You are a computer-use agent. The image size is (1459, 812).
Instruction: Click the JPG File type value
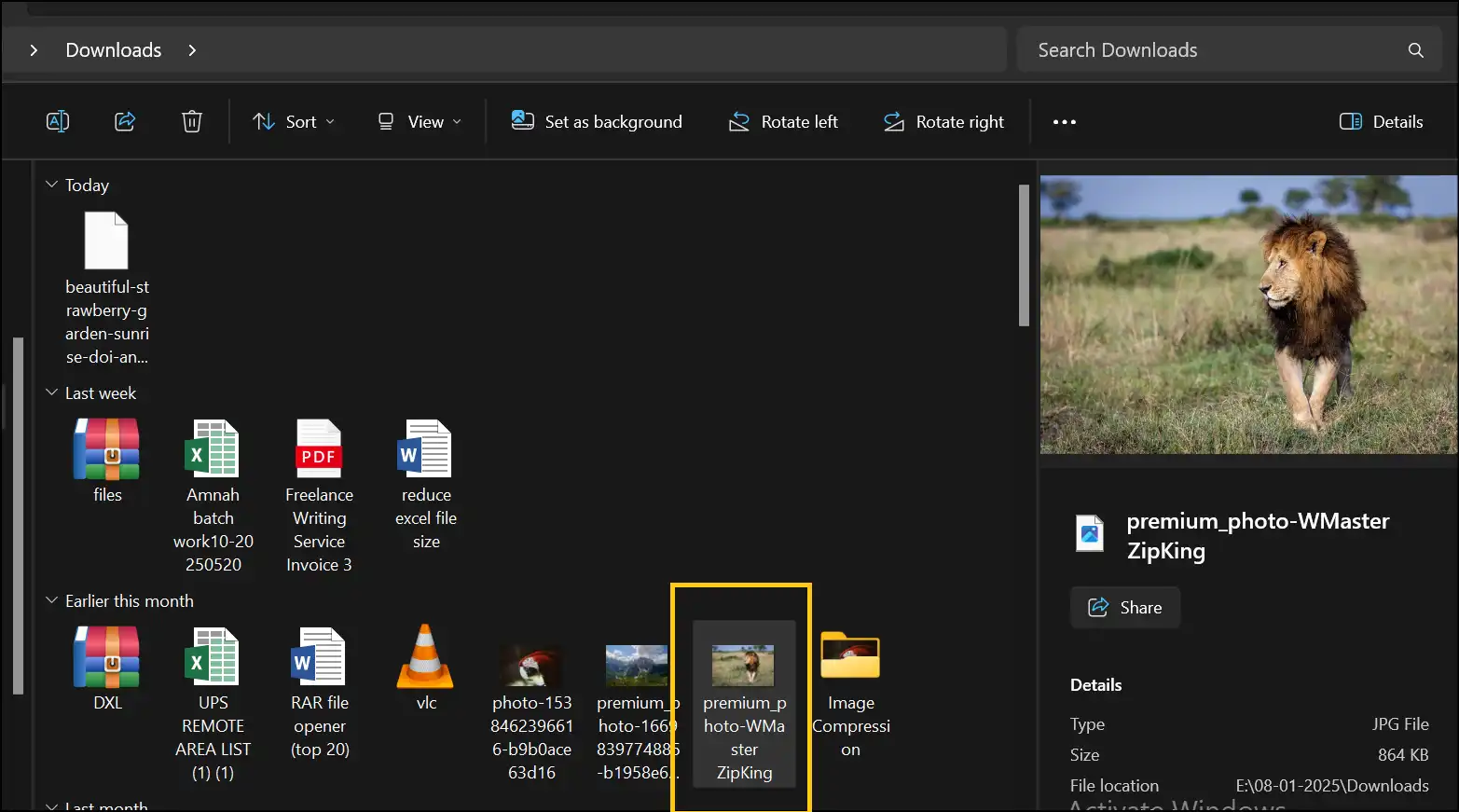(x=1400, y=723)
